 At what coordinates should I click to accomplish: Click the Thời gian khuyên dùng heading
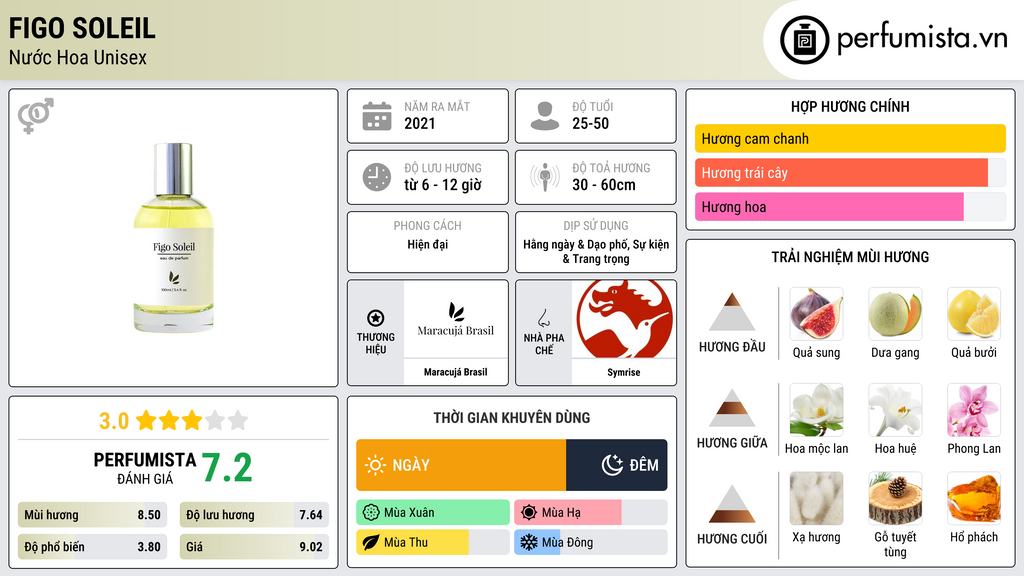(x=512, y=417)
